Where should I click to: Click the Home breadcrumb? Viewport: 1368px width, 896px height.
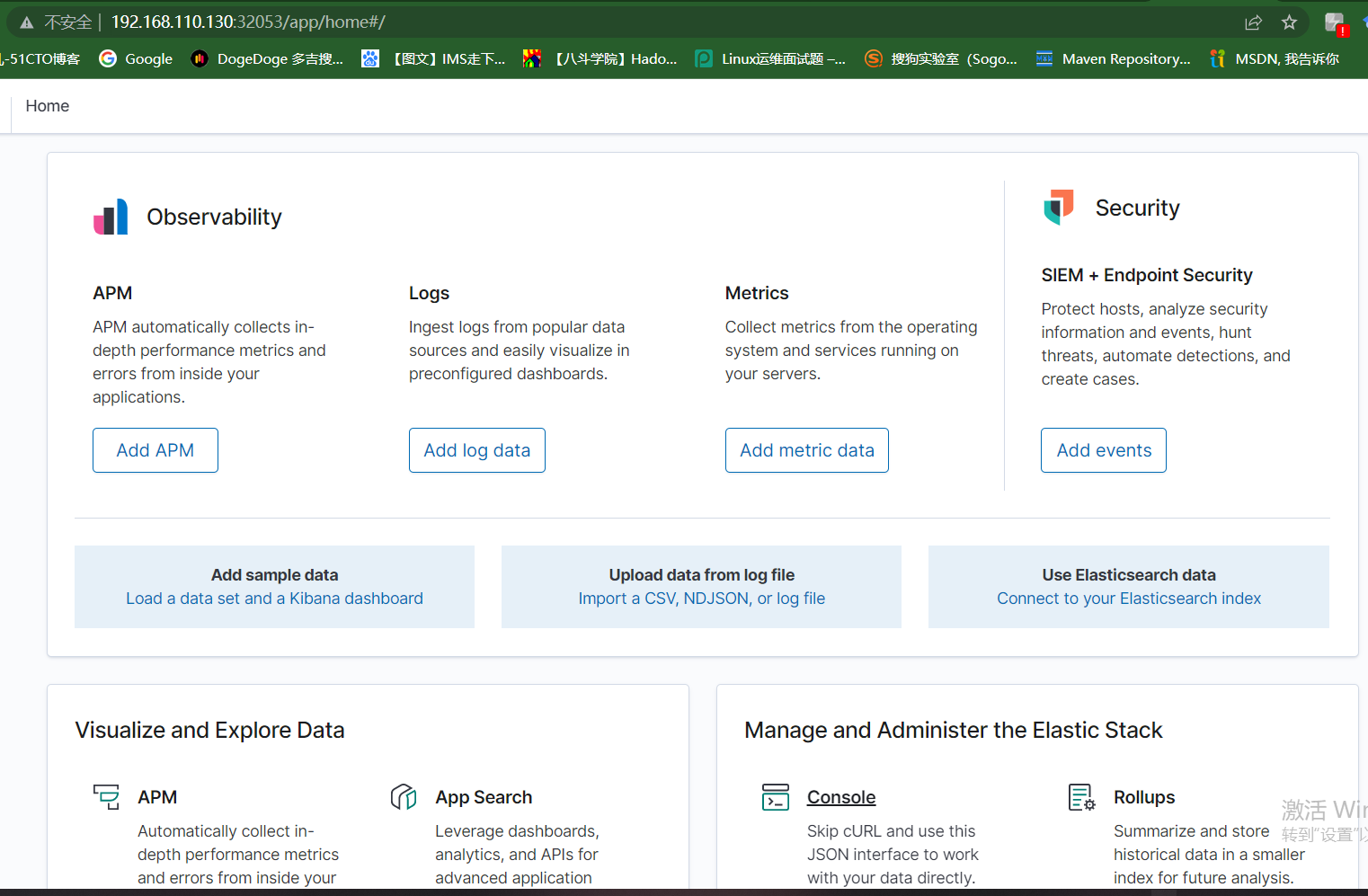point(48,106)
